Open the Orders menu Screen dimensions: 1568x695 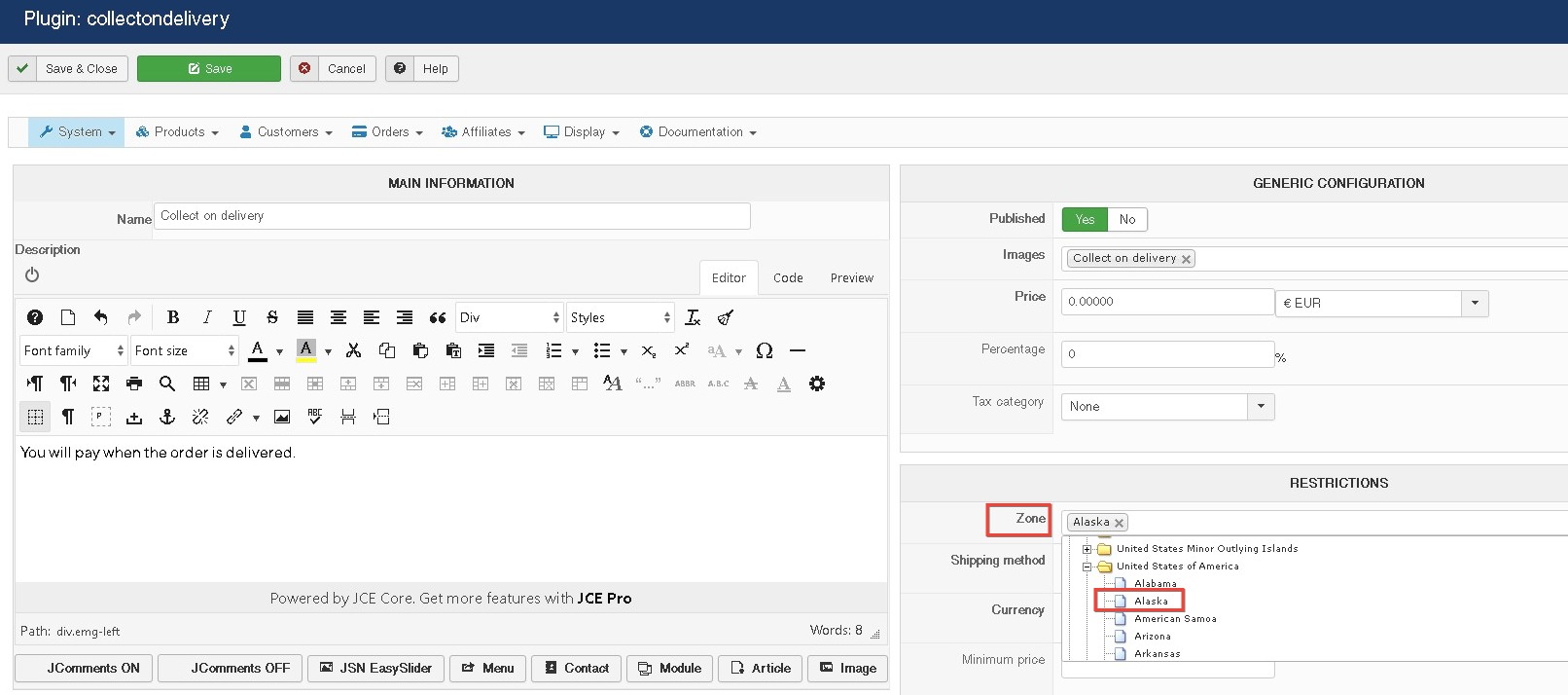click(x=387, y=132)
